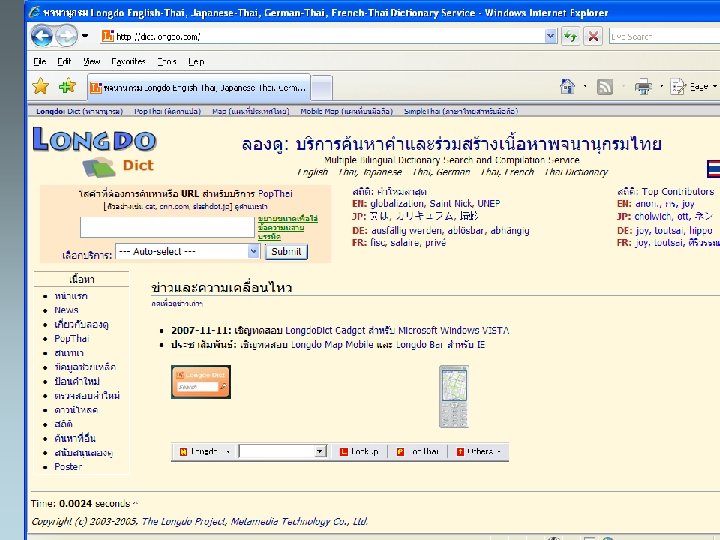Expand the Home button dropdown arrow

(585, 86)
